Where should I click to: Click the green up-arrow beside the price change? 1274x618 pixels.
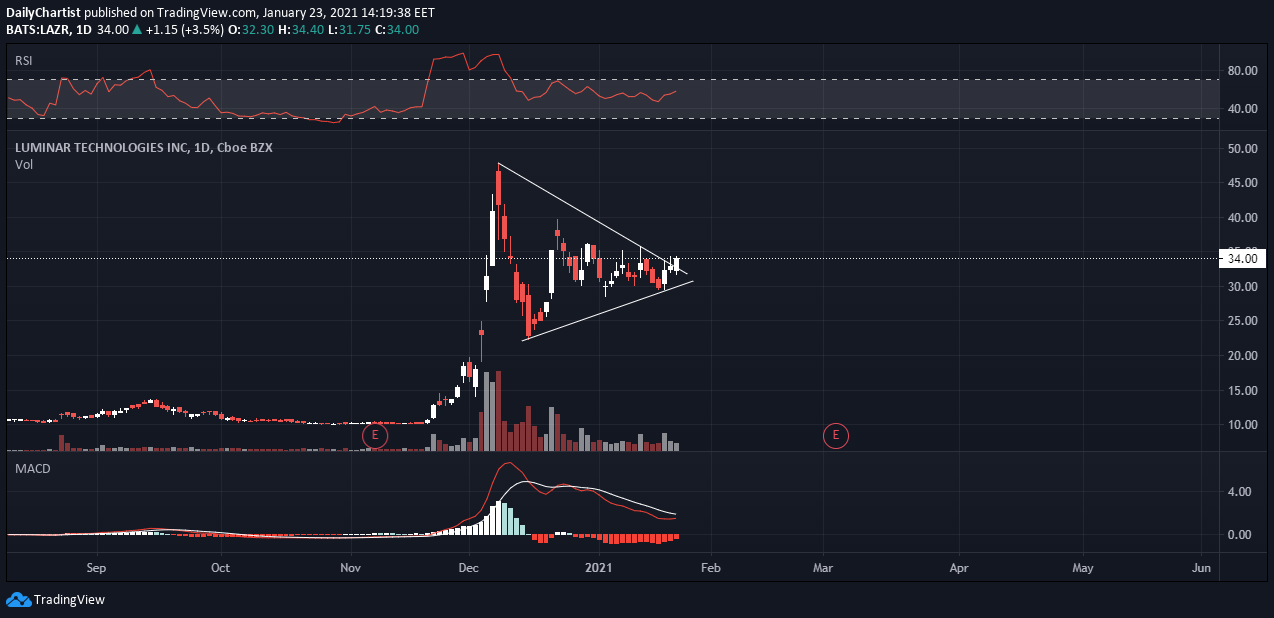pyautogui.click(x=137, y=30)
